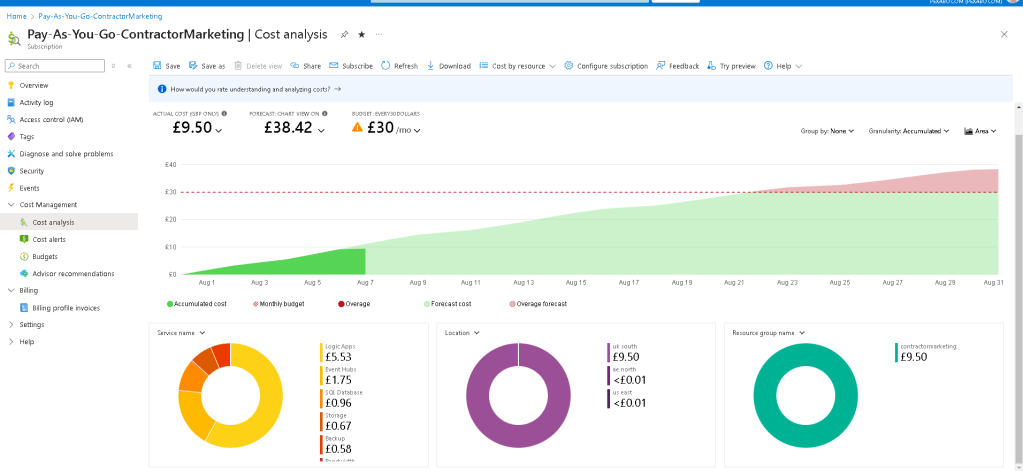
Task: Open the Group by None dropdown
Action: [x=827, y=131]
